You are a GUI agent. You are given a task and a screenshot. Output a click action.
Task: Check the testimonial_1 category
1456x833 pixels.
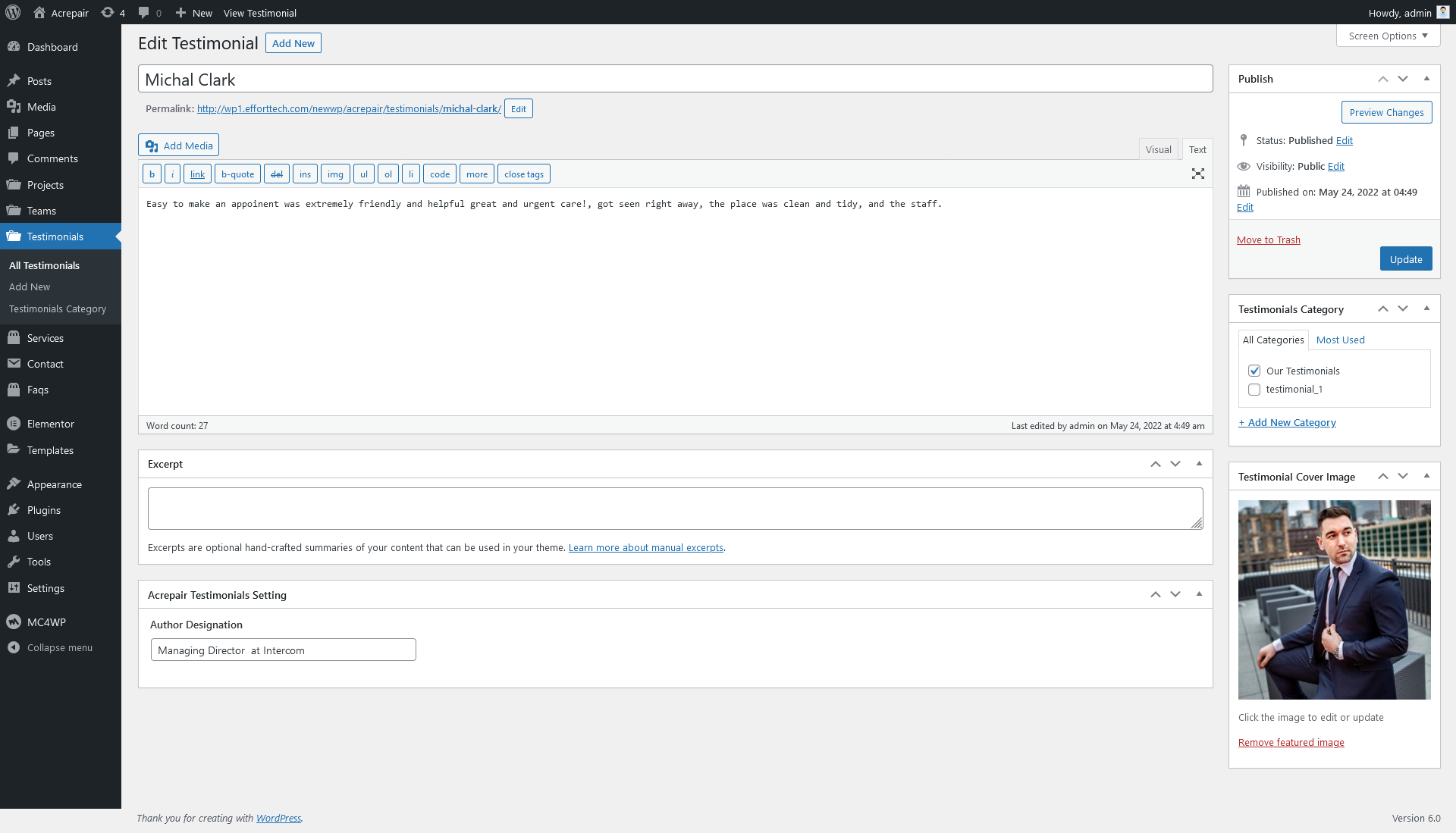tap(1254, 390)
